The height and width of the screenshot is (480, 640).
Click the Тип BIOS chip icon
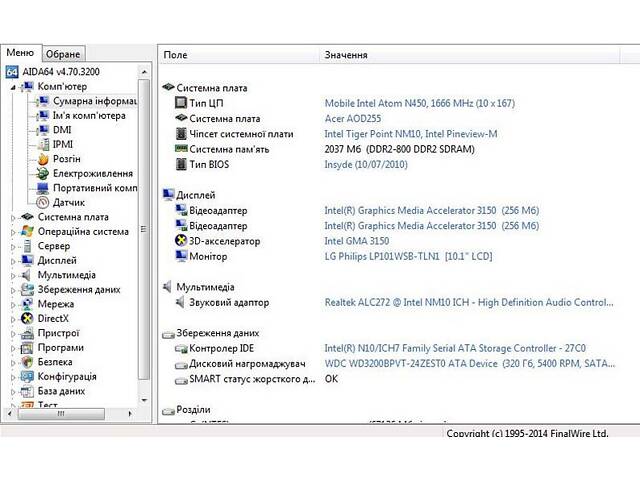tap(181, 164)
